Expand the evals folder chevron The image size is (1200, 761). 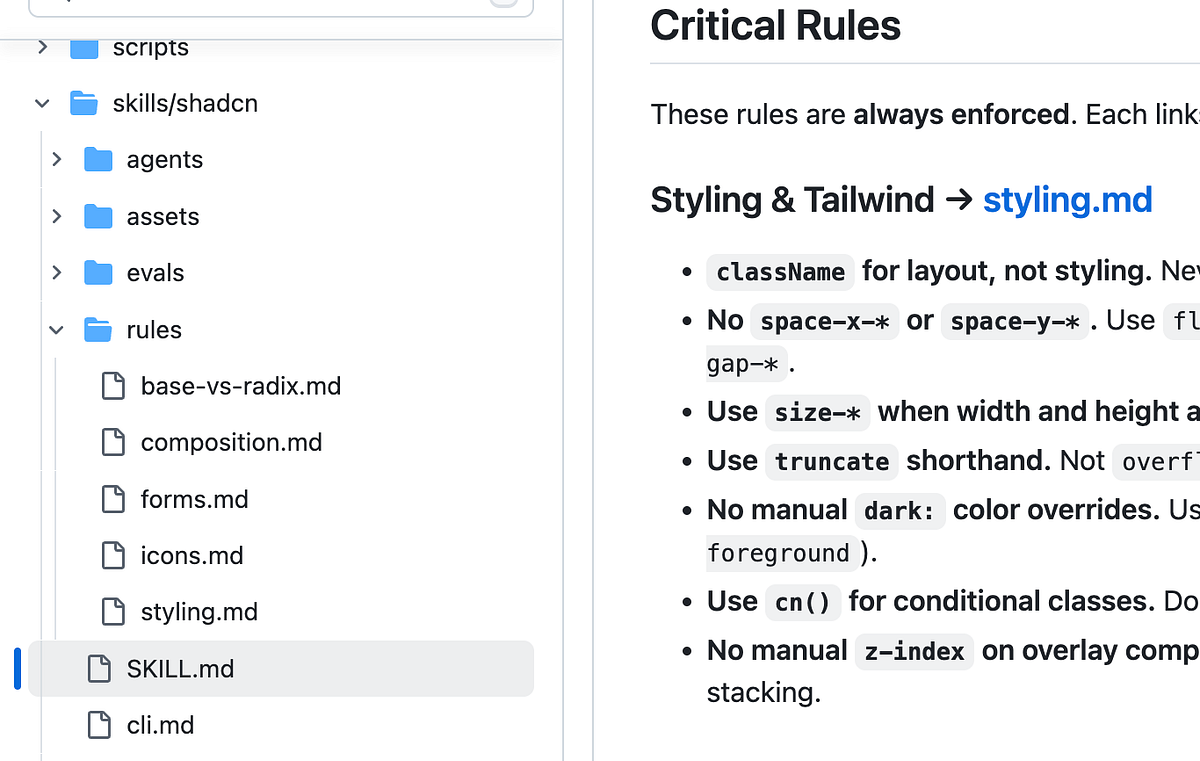coord(56,273)
